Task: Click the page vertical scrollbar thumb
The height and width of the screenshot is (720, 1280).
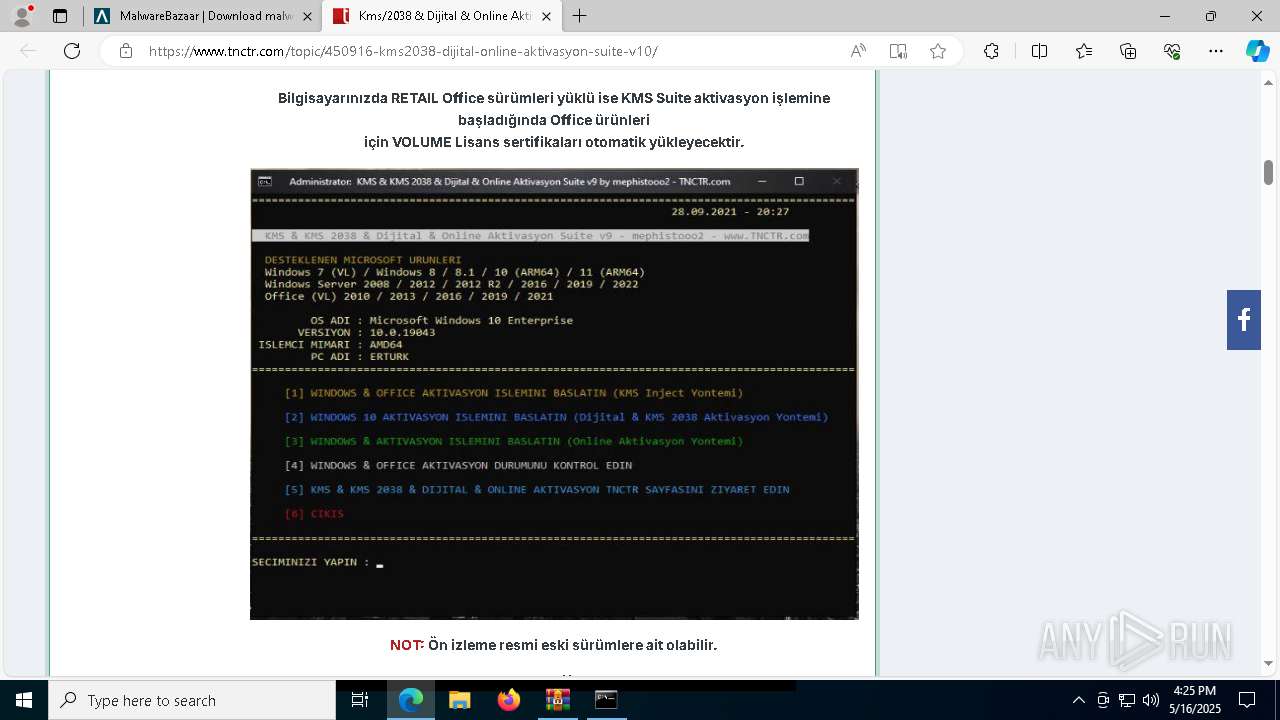Action: 1268,172
